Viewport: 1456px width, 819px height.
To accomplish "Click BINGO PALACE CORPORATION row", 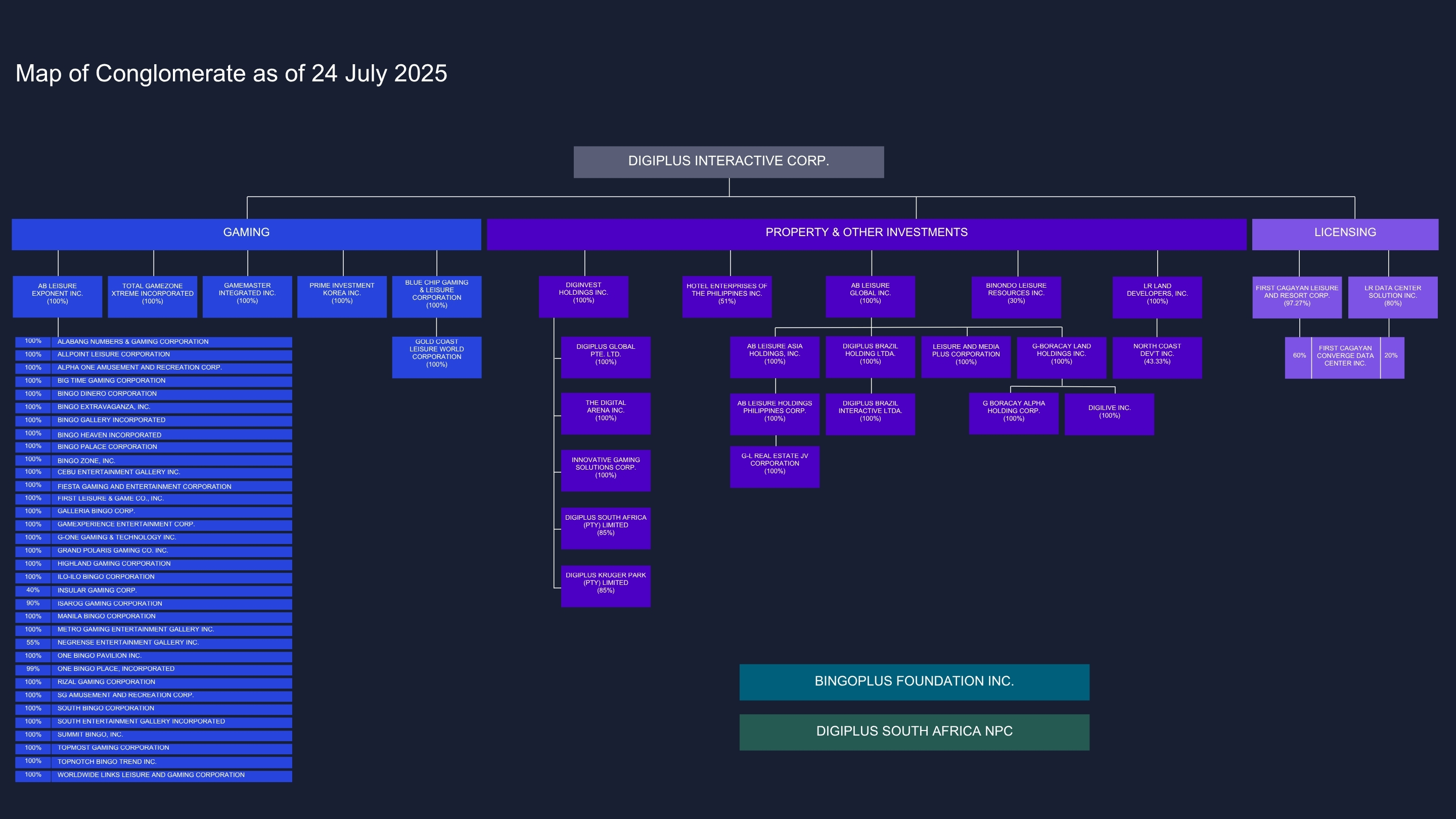I will tap(154, 447).
